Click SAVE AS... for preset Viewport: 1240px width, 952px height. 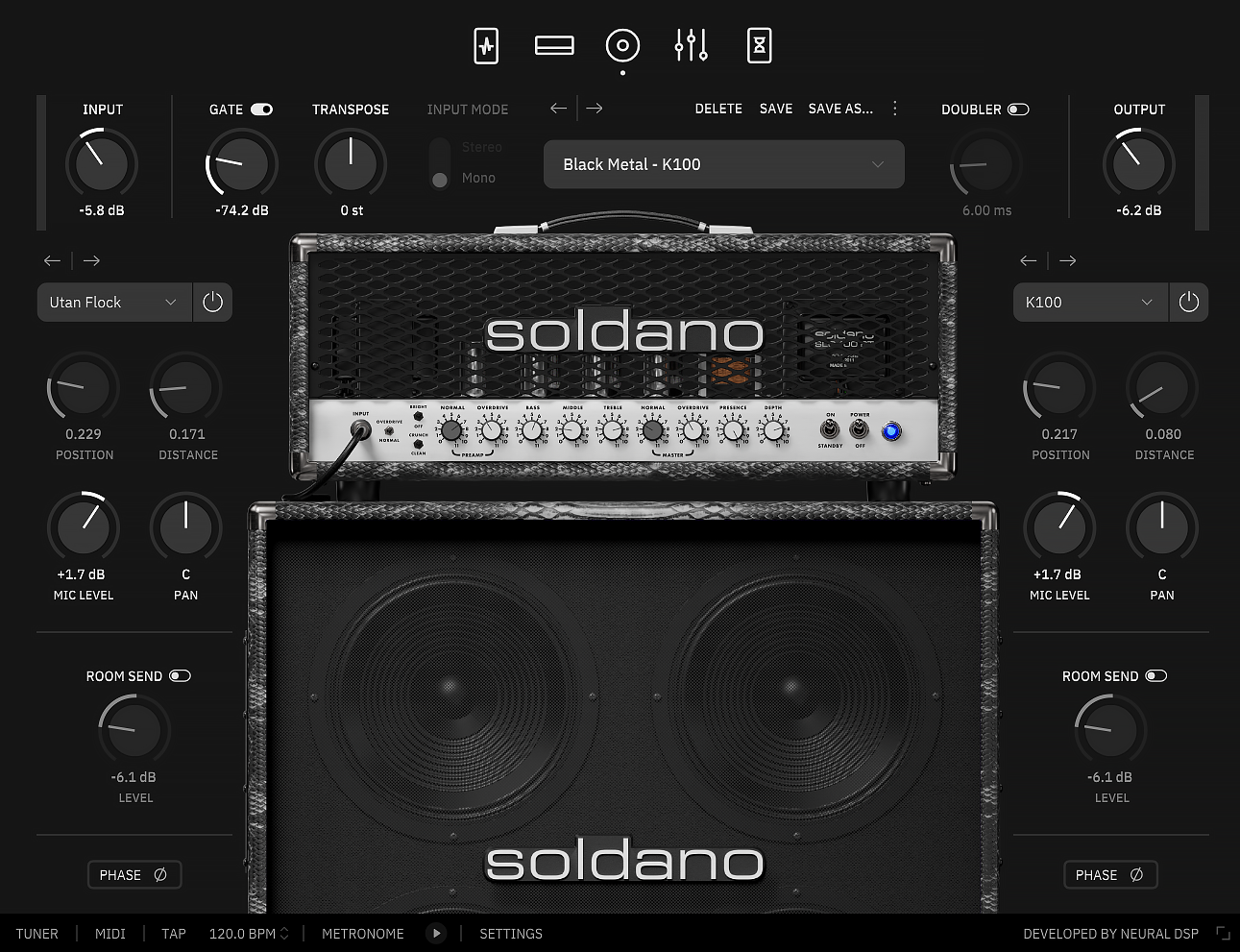click(x=840, y=109)
